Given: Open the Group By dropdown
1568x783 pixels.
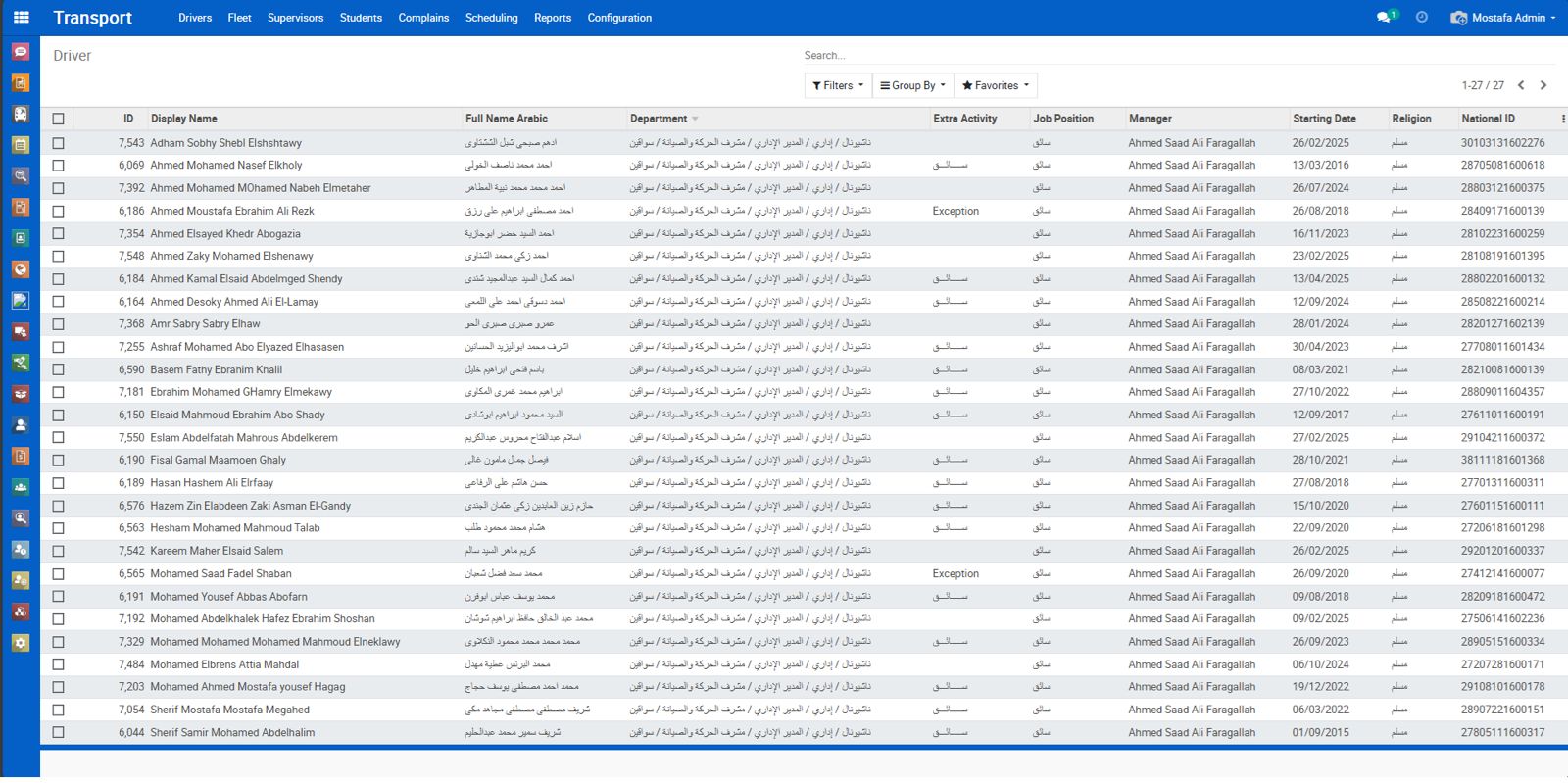Looking at the screenshot, I should coord(912,85).
